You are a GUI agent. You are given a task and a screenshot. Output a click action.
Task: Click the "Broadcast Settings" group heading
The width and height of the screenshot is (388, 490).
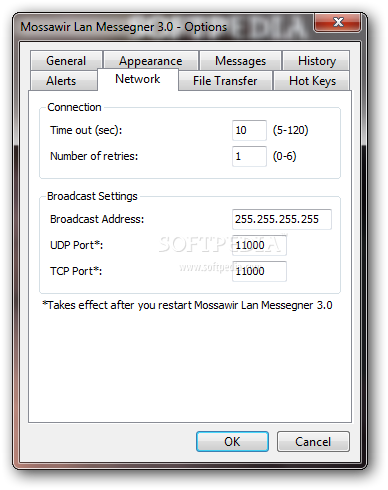click(x=92, y=196)
